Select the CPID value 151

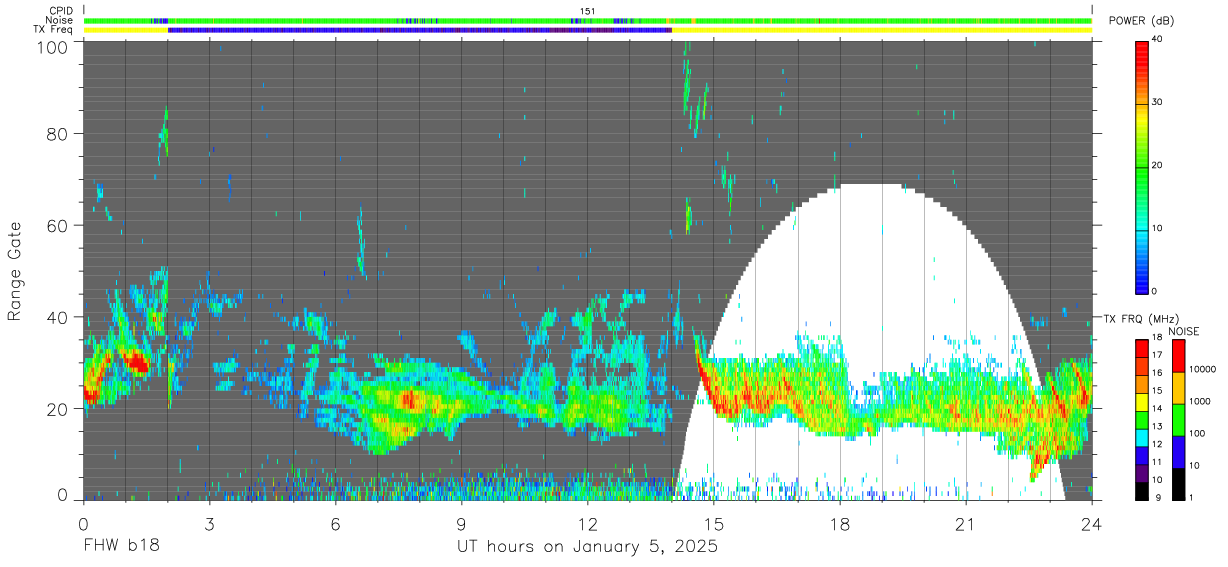[588, 11]
